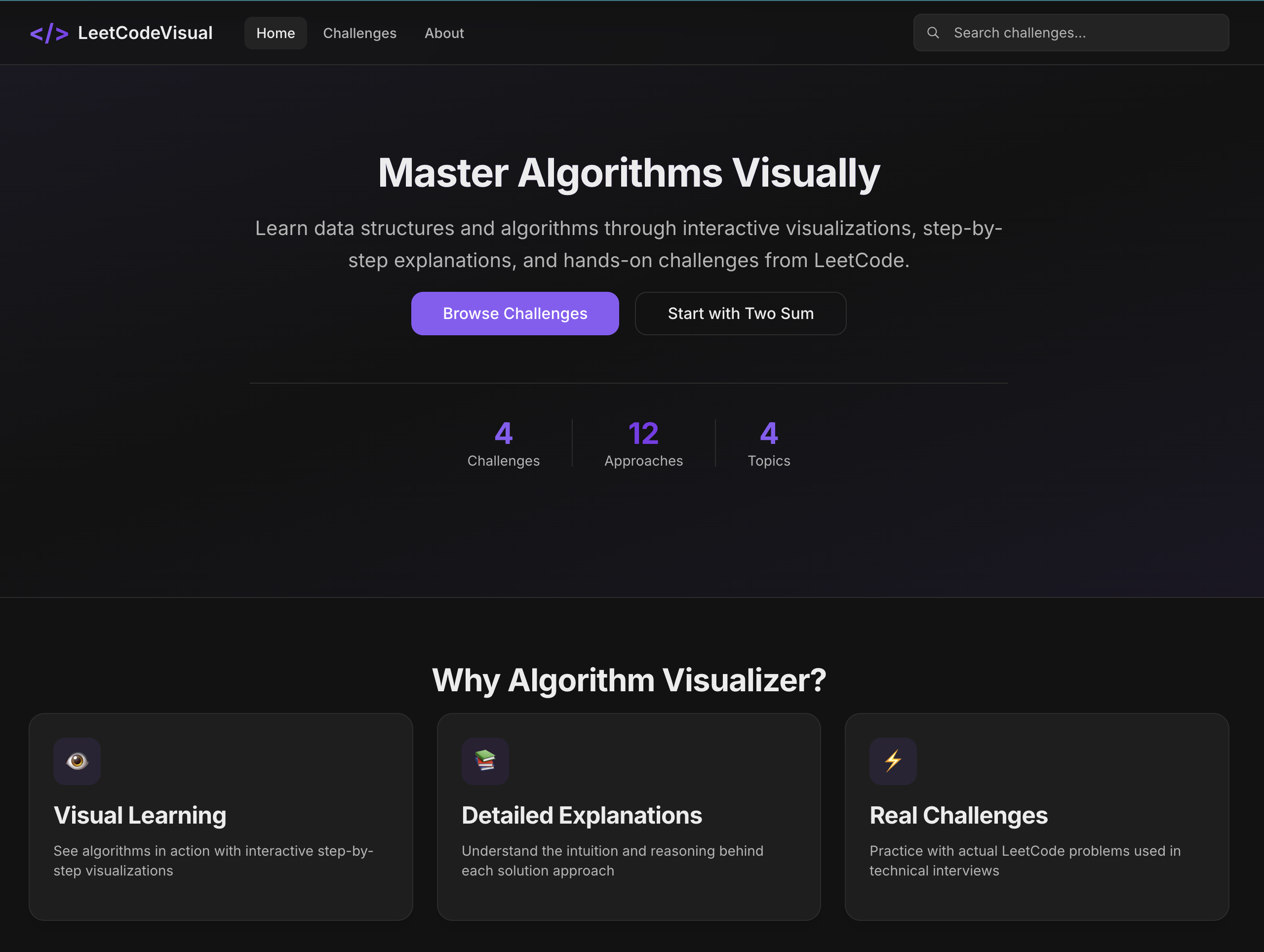
Task: Click the lightning bolt icon in the Real Challenges card
Action: tap(893, 760)
